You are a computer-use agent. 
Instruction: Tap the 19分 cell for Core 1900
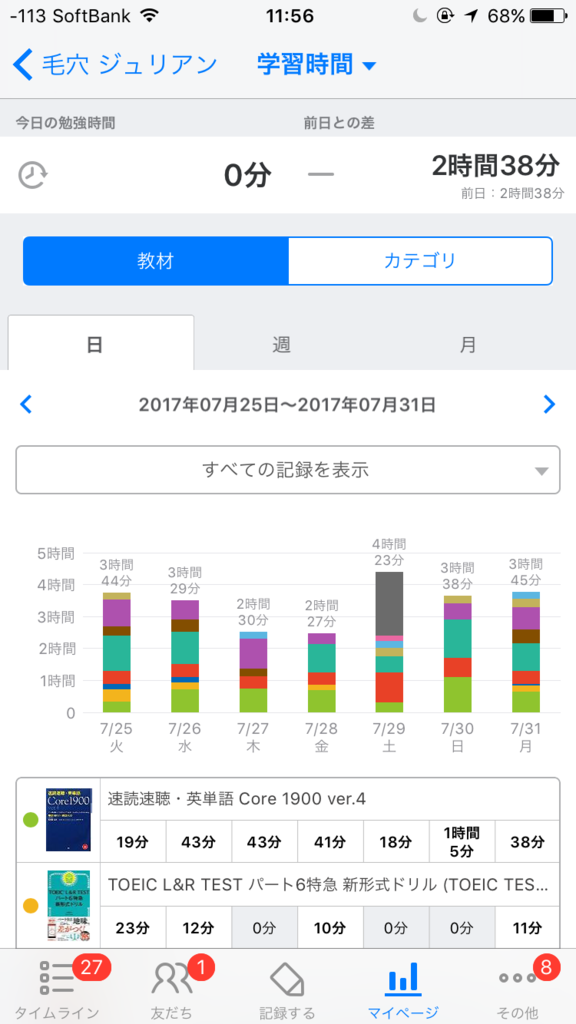click(133, 841)
